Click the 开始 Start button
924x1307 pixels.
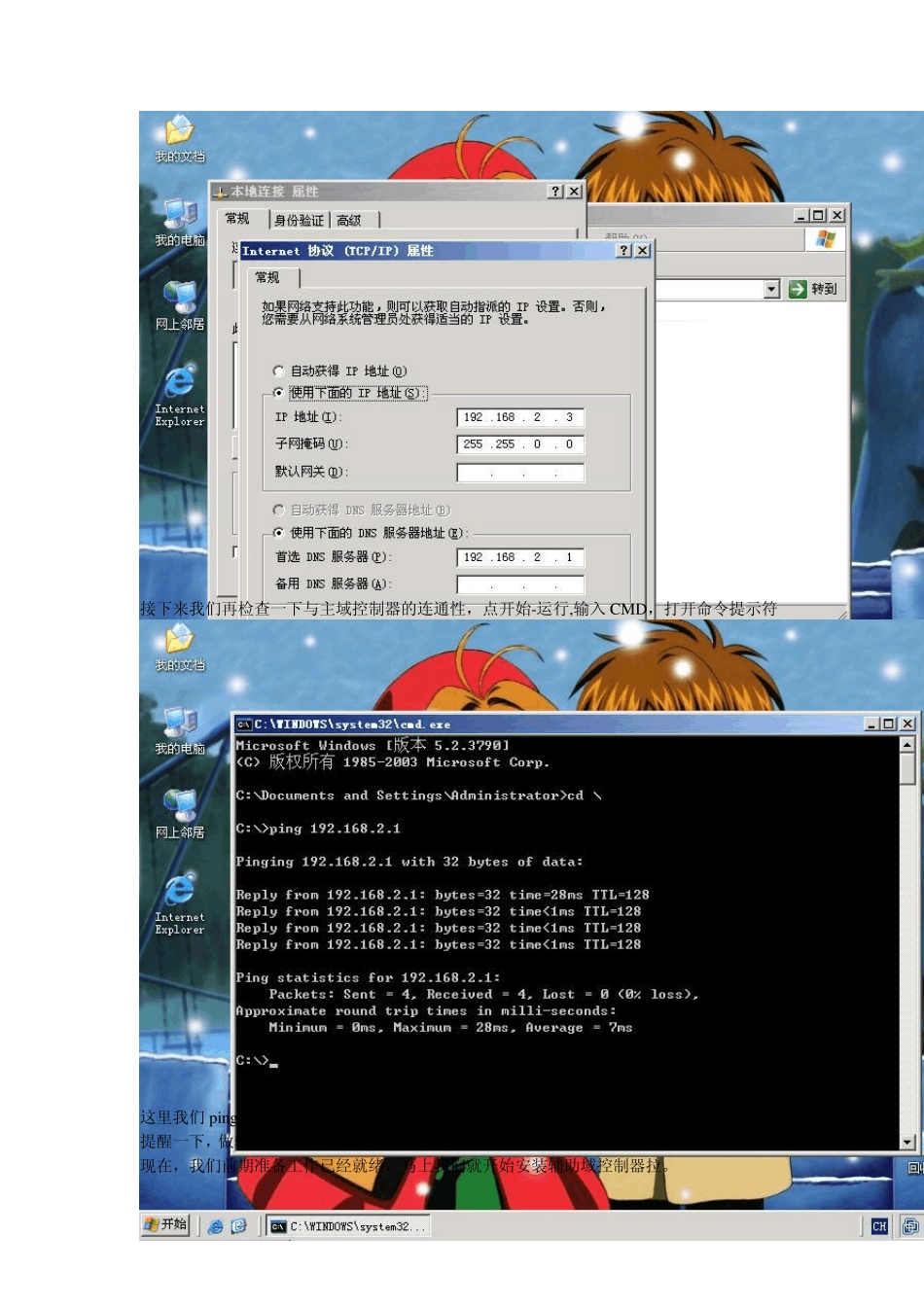[165, 1225]
